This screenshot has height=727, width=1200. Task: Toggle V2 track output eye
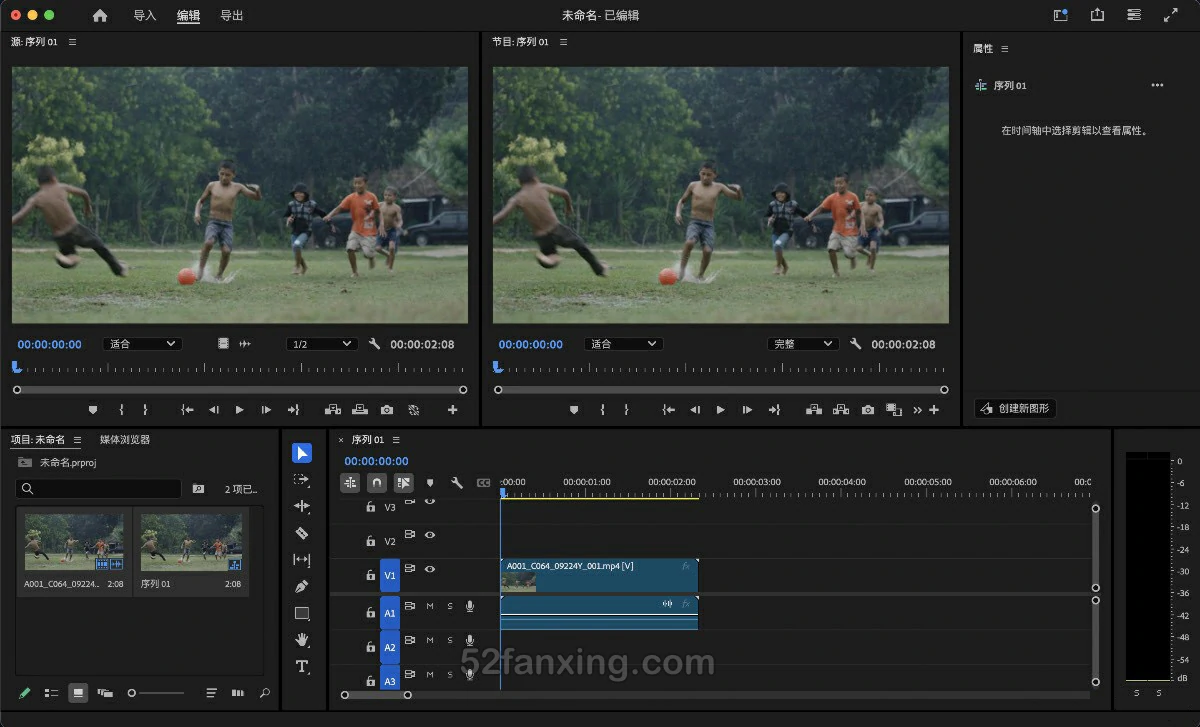pyautogui.click(x=430, y=535)
